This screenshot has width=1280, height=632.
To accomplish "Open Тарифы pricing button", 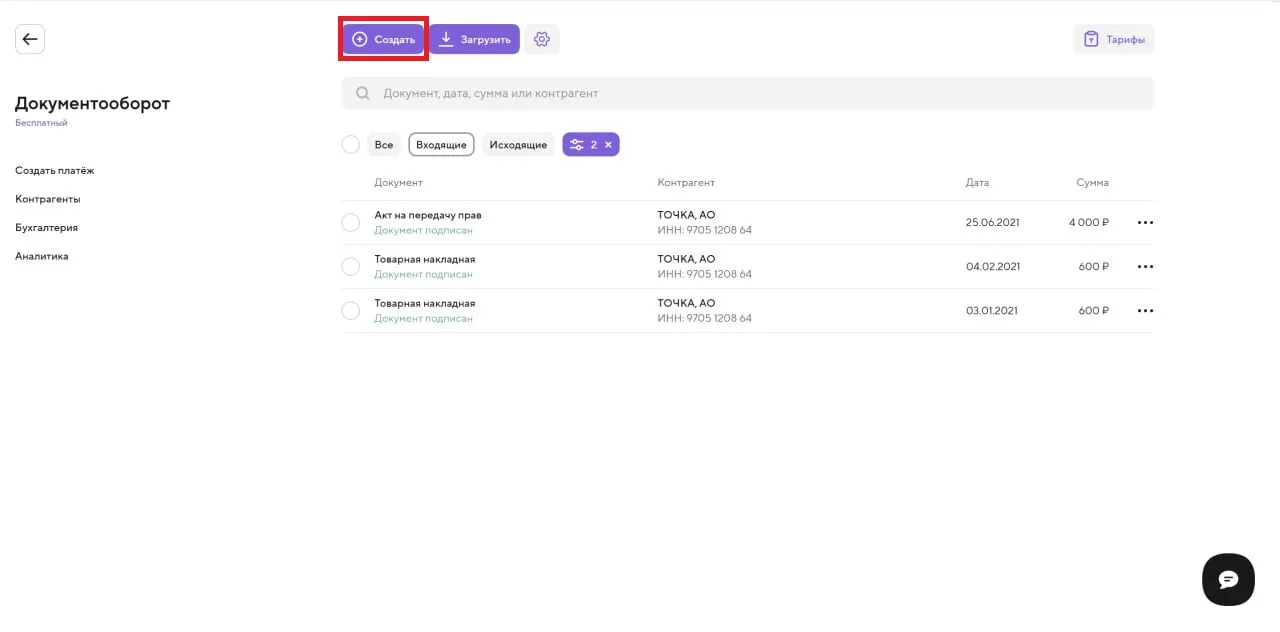I will (1114, 40).
